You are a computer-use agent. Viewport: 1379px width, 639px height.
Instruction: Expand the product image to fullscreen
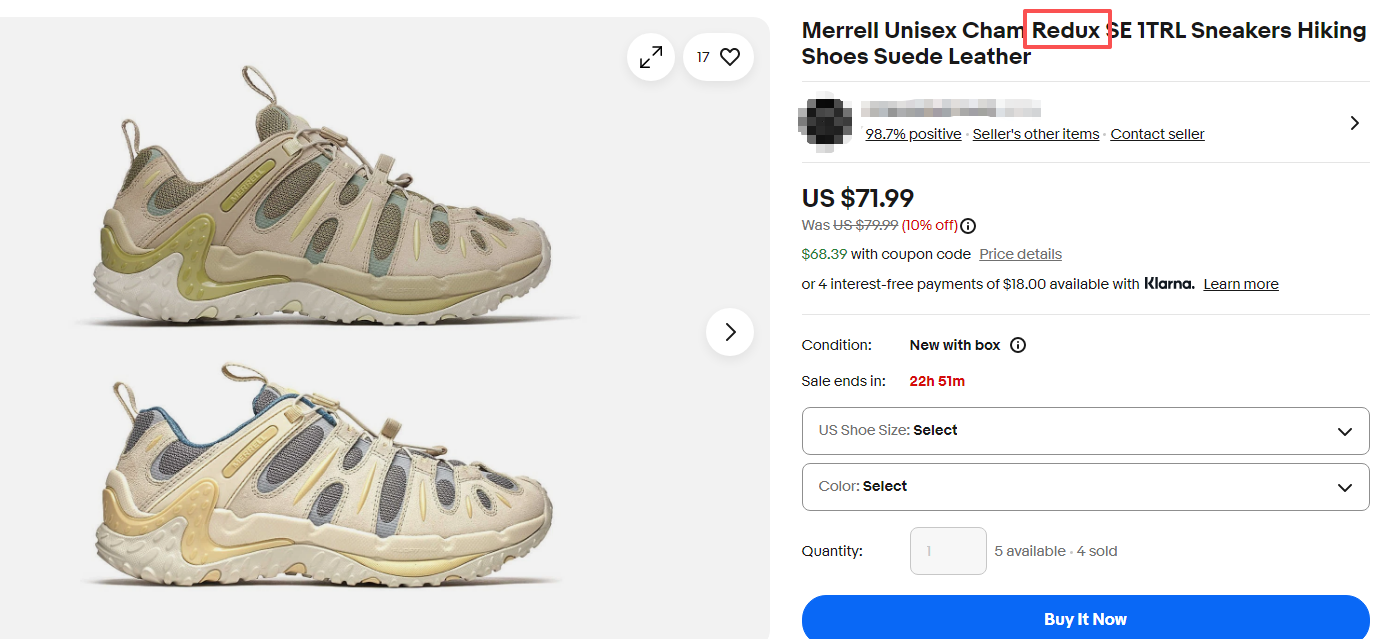(651, 57)
